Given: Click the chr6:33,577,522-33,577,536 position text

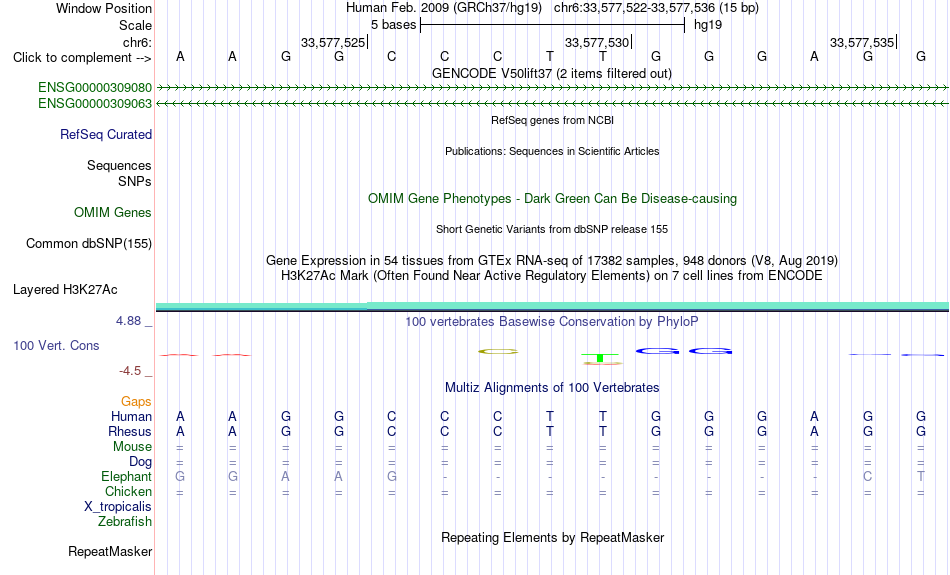Looking at the screenshot, I should click(x=656, y=8).
